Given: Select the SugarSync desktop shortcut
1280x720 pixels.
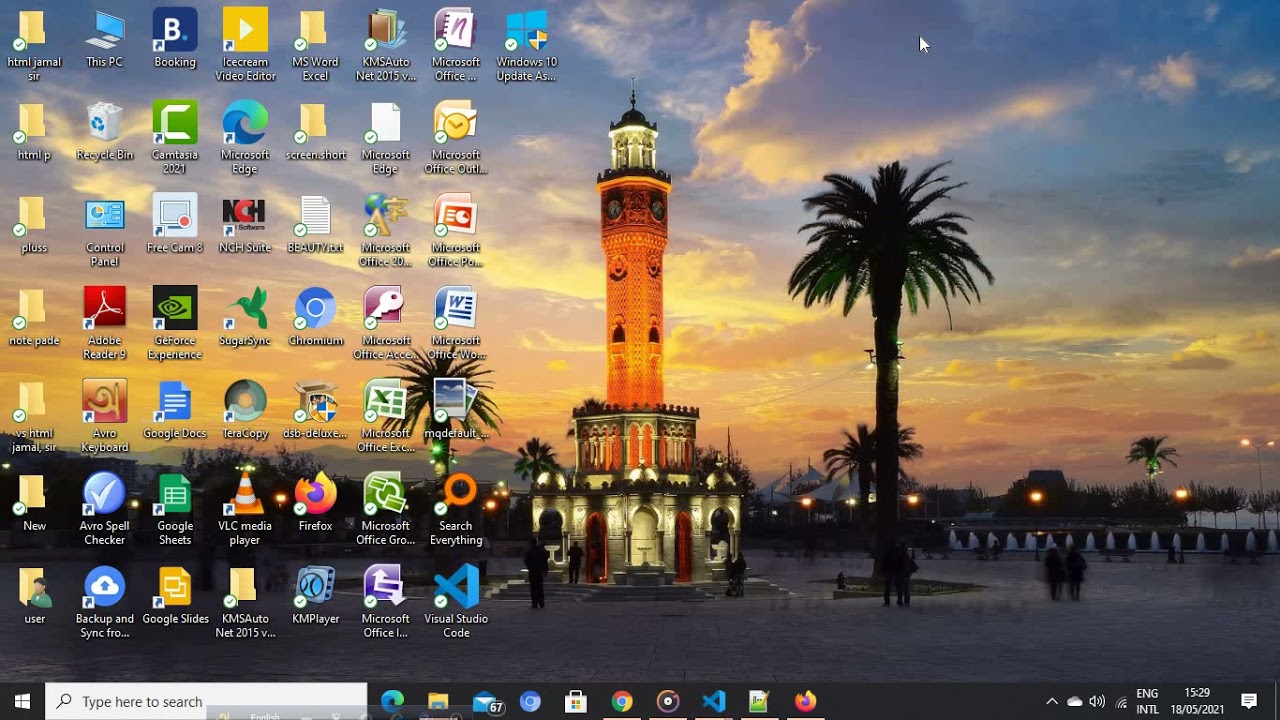Looking at the screenshot, I should coord(245,318).
